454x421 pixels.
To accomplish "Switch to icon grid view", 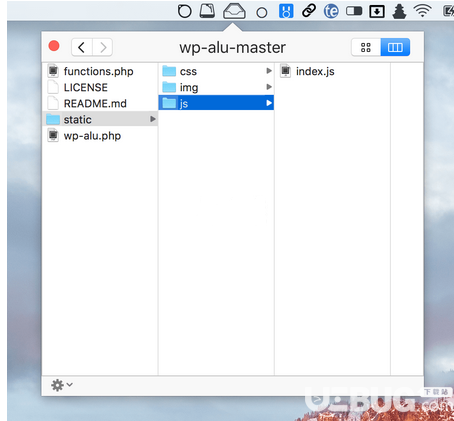I will [366, 47].
